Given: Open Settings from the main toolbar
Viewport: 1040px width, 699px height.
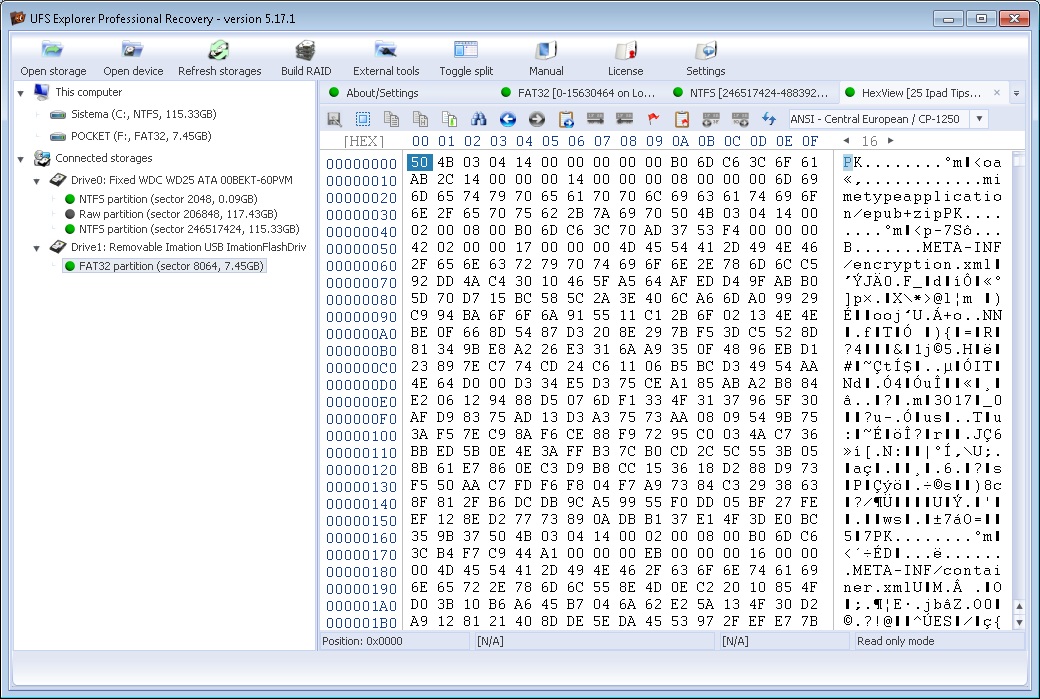Looking at the screenshot, I should 705,58.
